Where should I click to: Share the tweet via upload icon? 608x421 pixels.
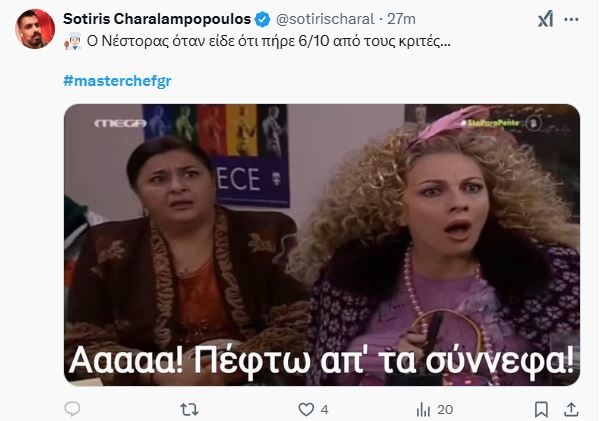(572, 409)
